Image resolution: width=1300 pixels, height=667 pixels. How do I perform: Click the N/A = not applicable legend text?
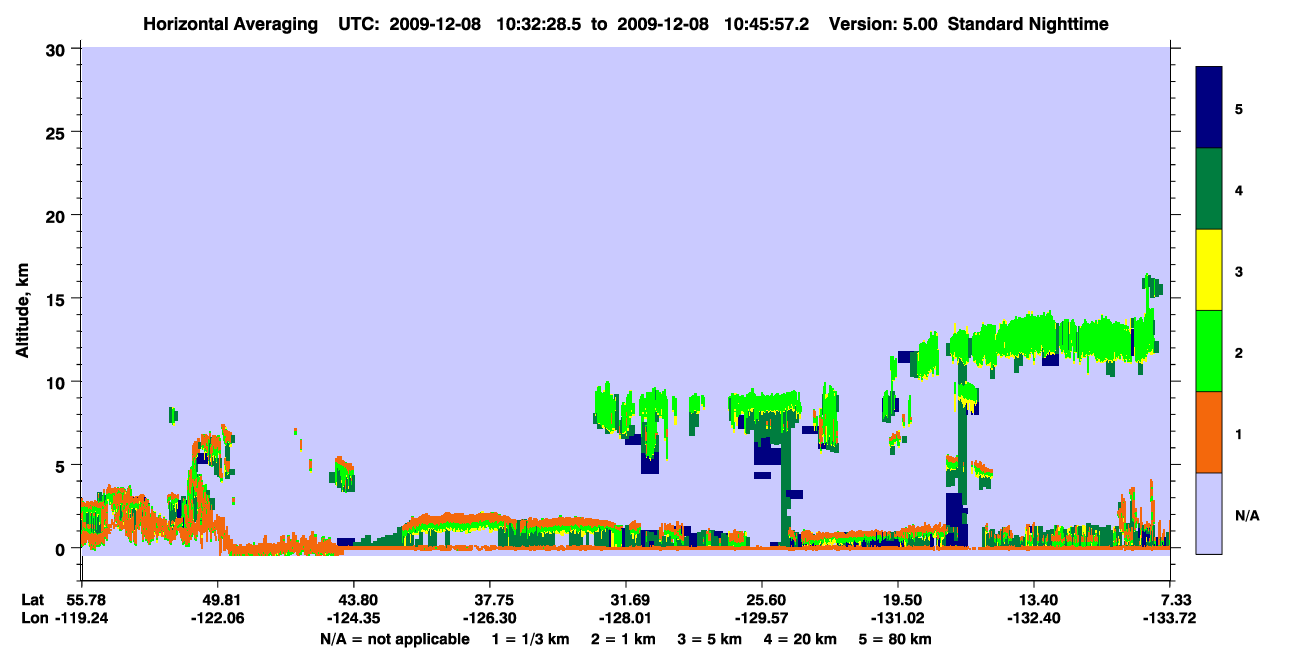(x=394, y=638)
